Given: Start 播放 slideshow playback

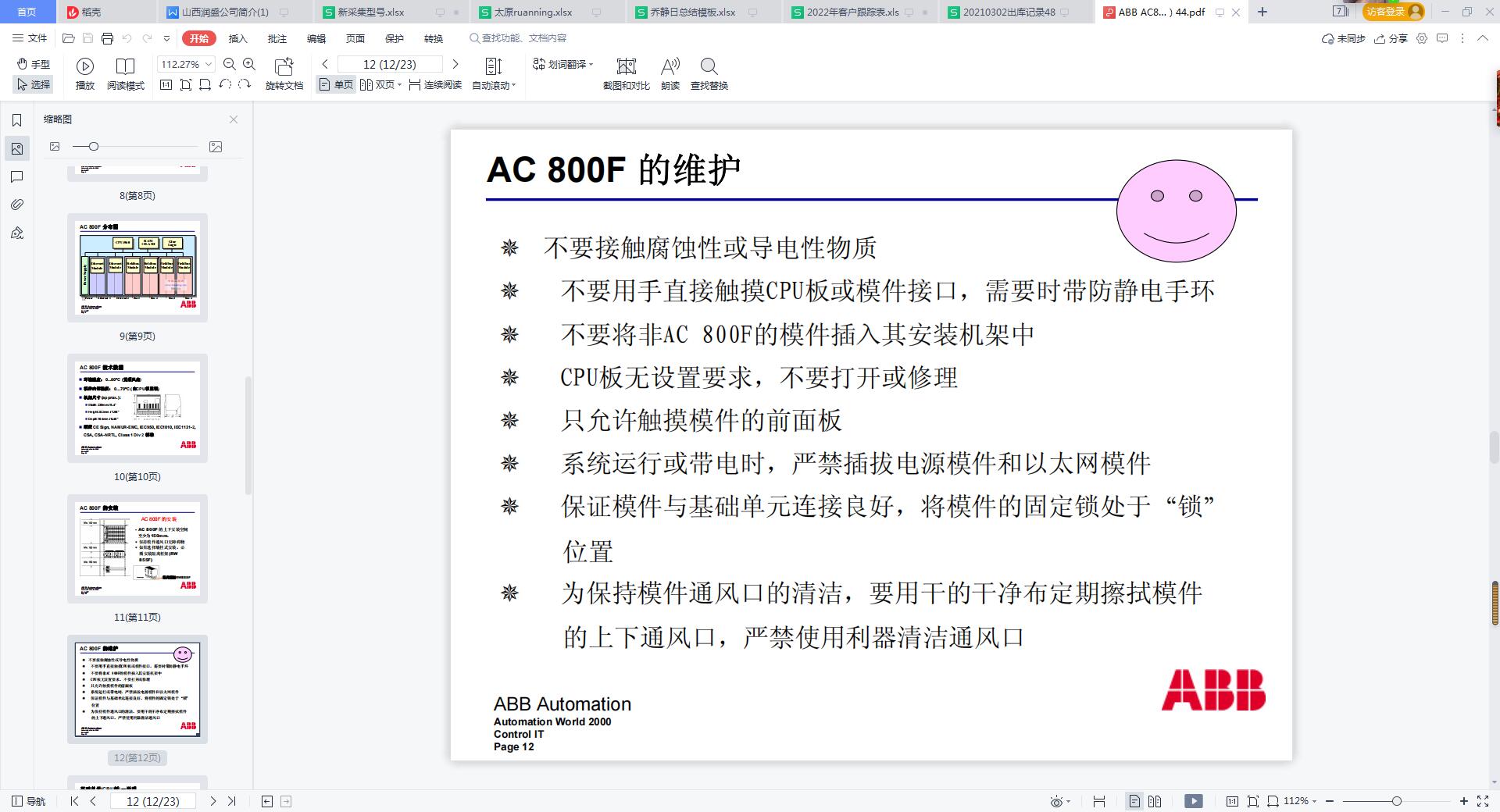Looking at the screenshot, I should [x=85, y=74].
